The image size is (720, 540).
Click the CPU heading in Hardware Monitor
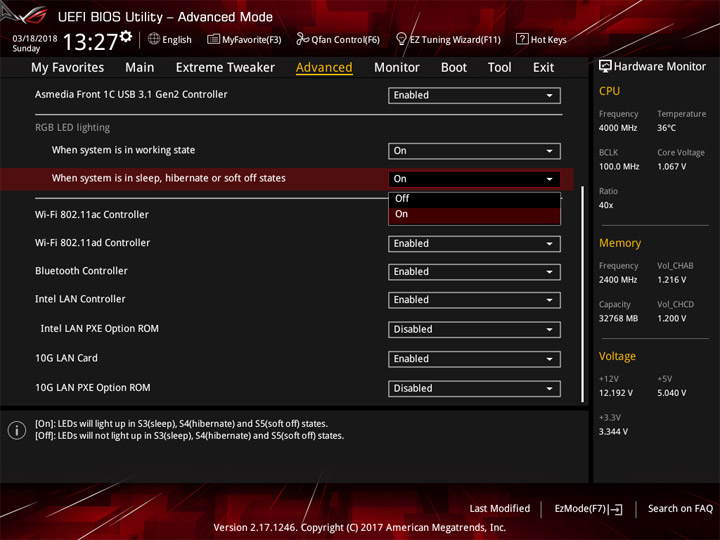[609, 91]
